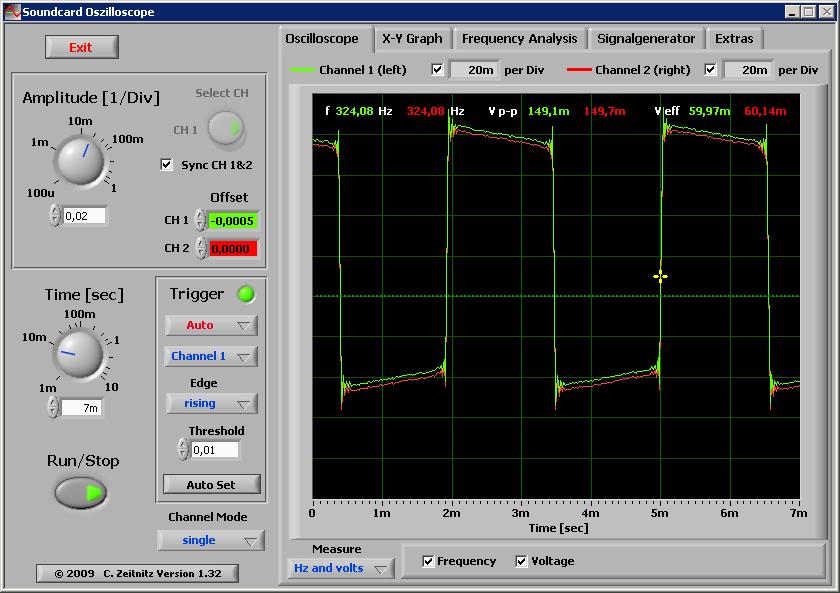Click the amplitude value field 0,02
The height and width of the screenshot is (593, 840).
pyautogui.click(x=85, y=216)
